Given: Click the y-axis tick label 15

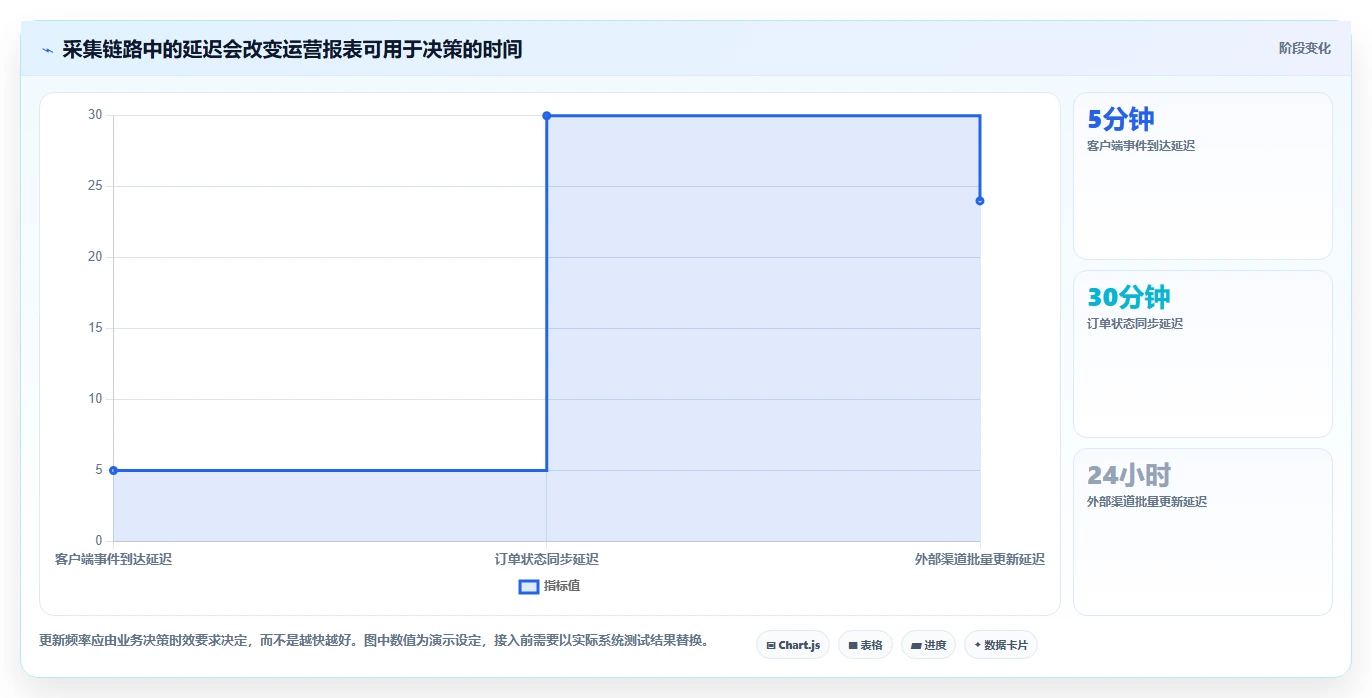Looking at the screenshot, I should pos(95,328).
